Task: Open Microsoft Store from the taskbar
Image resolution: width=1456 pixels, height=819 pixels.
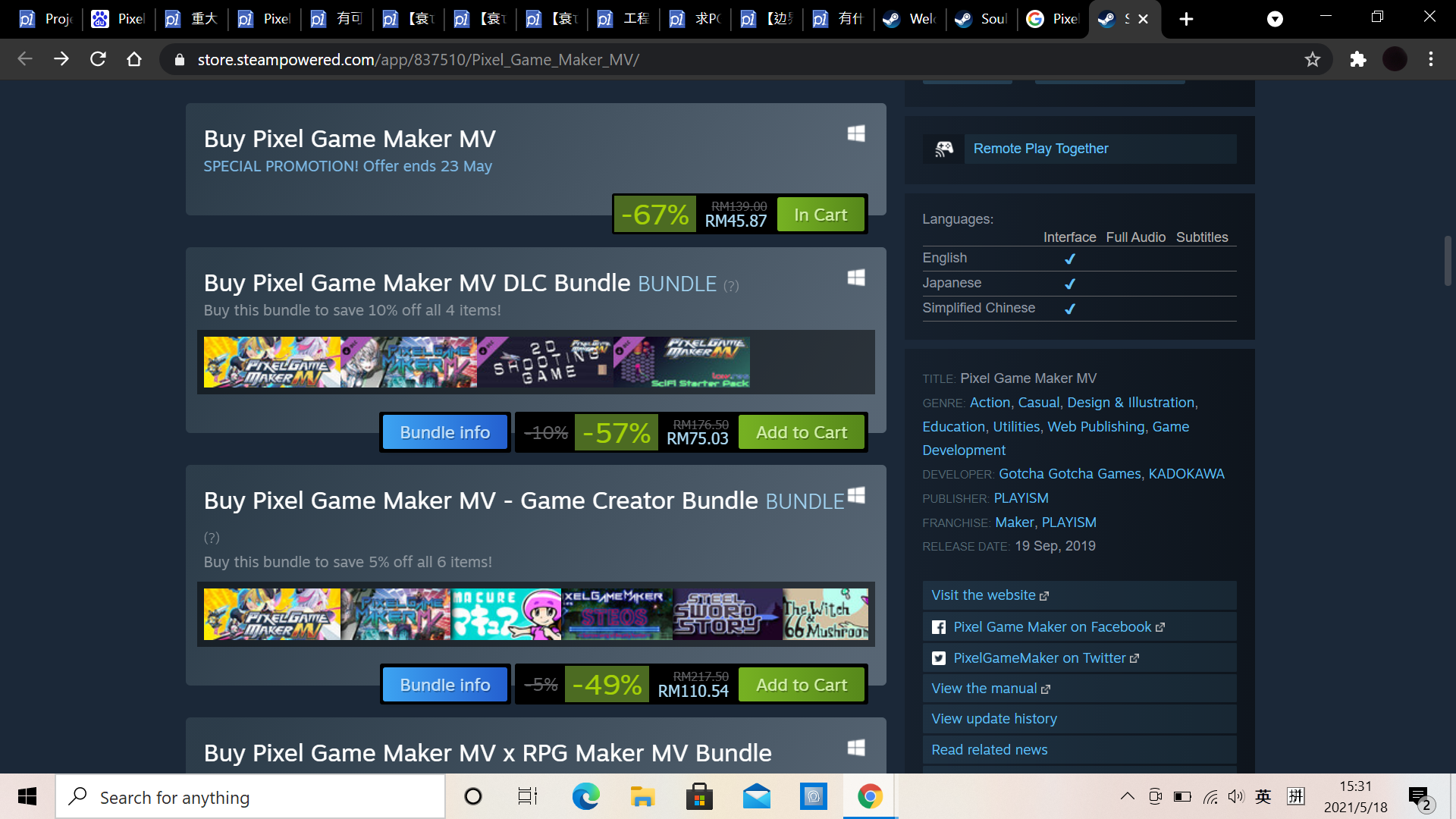Action: [699, 796]
